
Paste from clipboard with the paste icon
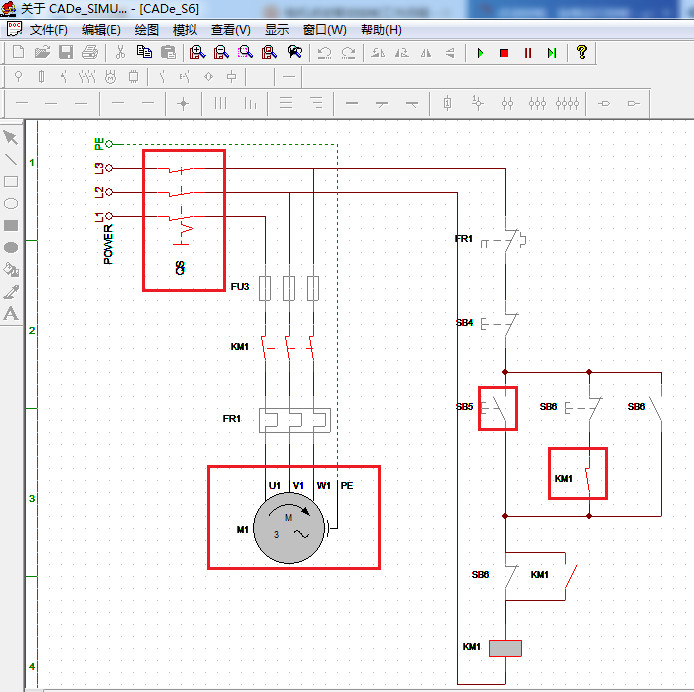[x=168, y=52]
